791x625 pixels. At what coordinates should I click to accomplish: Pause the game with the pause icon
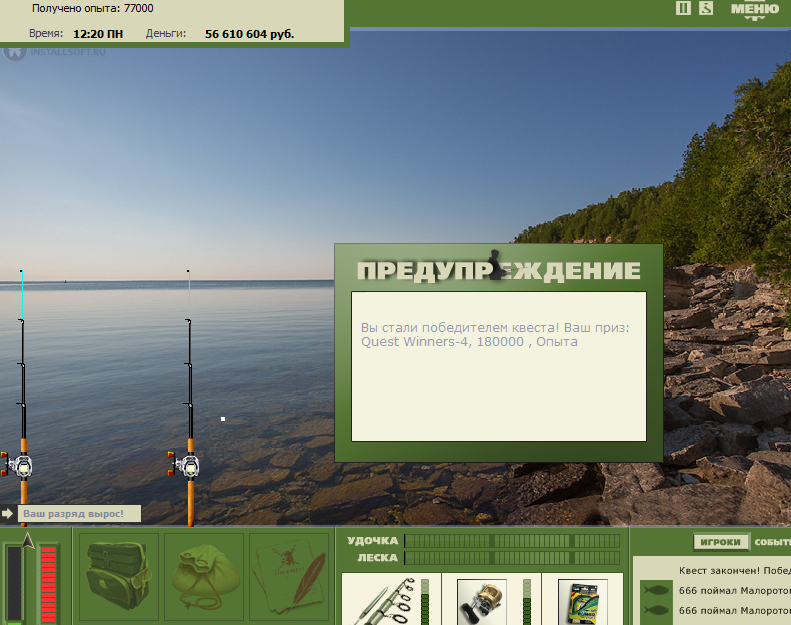(x=683, y=8)
